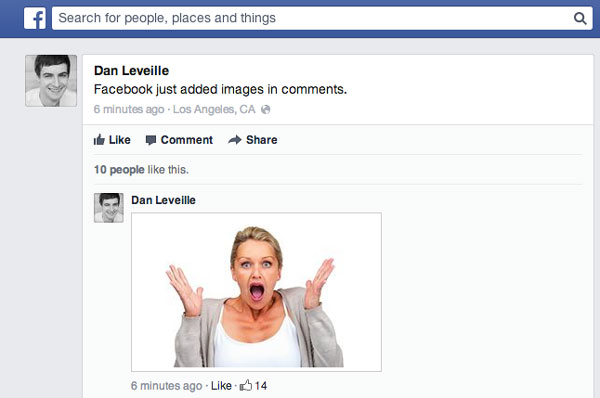
Task: Click the thumbs-up icon beside Like
Action: (99, 140)
